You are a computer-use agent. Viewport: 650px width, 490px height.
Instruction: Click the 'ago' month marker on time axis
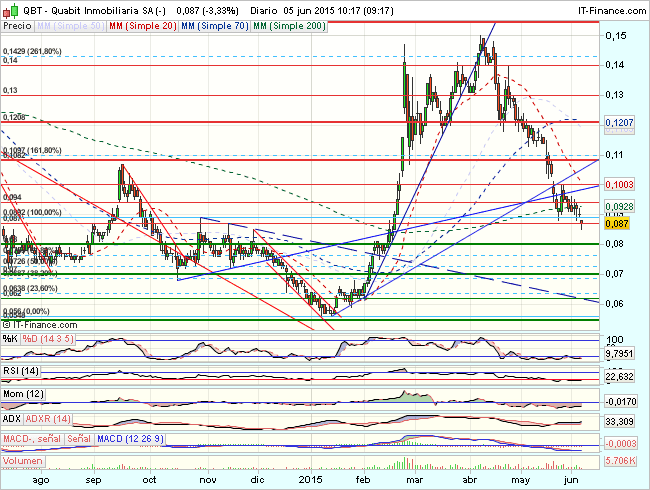tap(41, 480)
